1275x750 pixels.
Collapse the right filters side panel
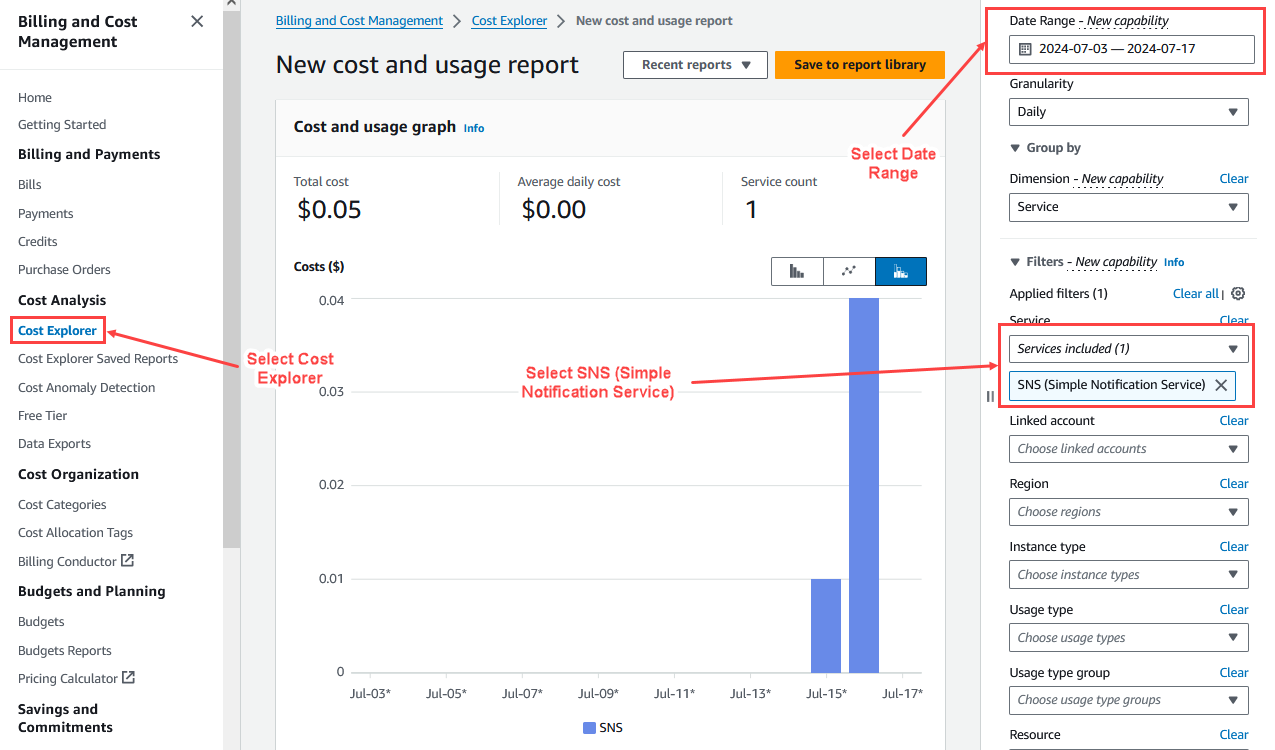(x=989, y=396)
